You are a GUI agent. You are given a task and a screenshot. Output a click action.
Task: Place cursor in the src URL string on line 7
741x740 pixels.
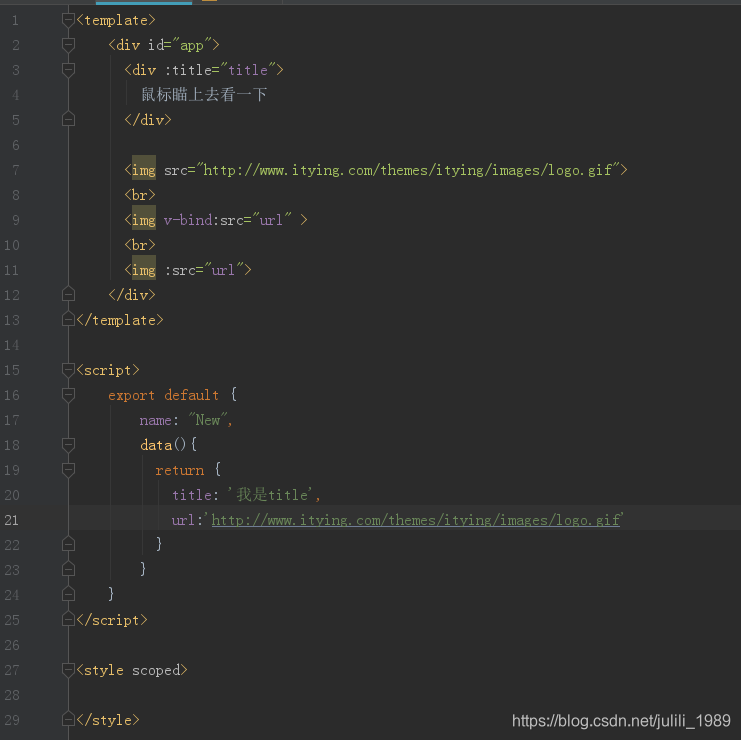click(x=407, y=170)
